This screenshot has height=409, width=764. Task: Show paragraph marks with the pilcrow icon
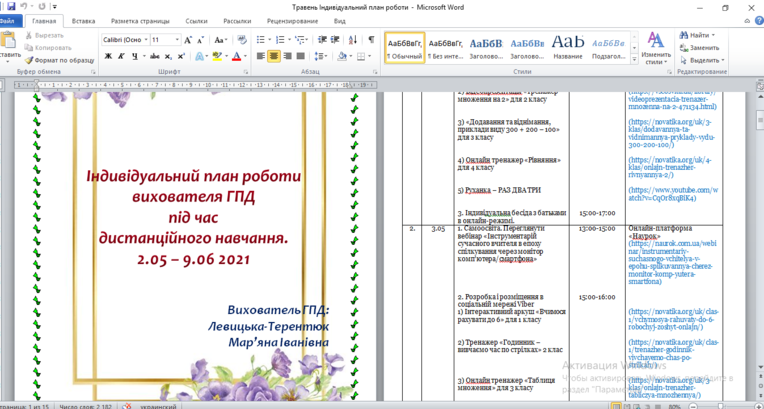(371, 39)
